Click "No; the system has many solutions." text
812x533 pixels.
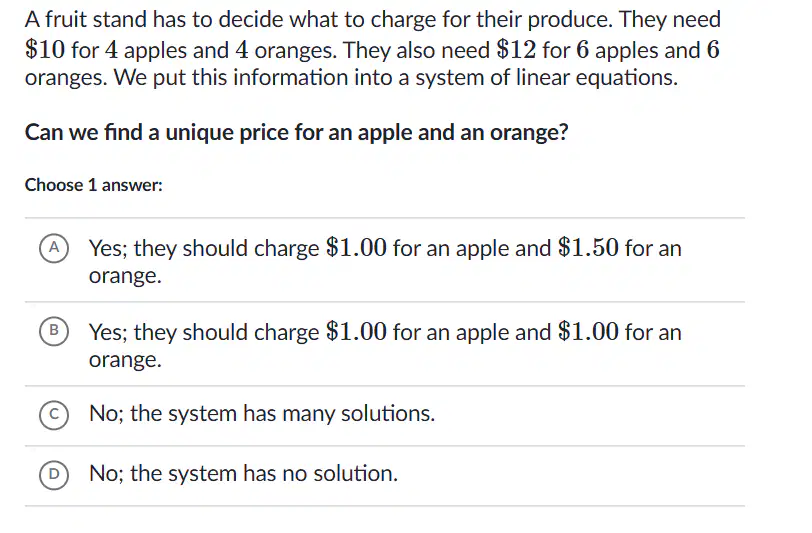262,414
